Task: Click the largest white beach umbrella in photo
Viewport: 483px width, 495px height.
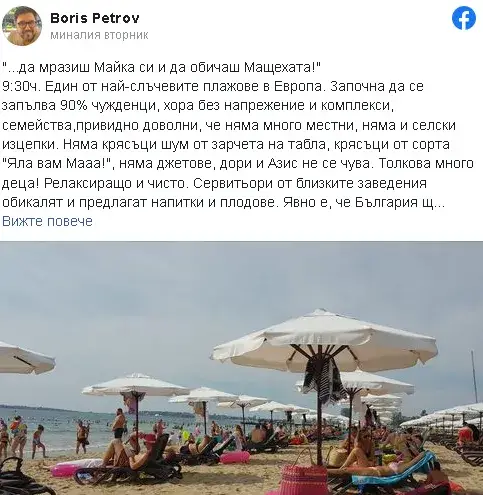Action: (x=324, y=341)
